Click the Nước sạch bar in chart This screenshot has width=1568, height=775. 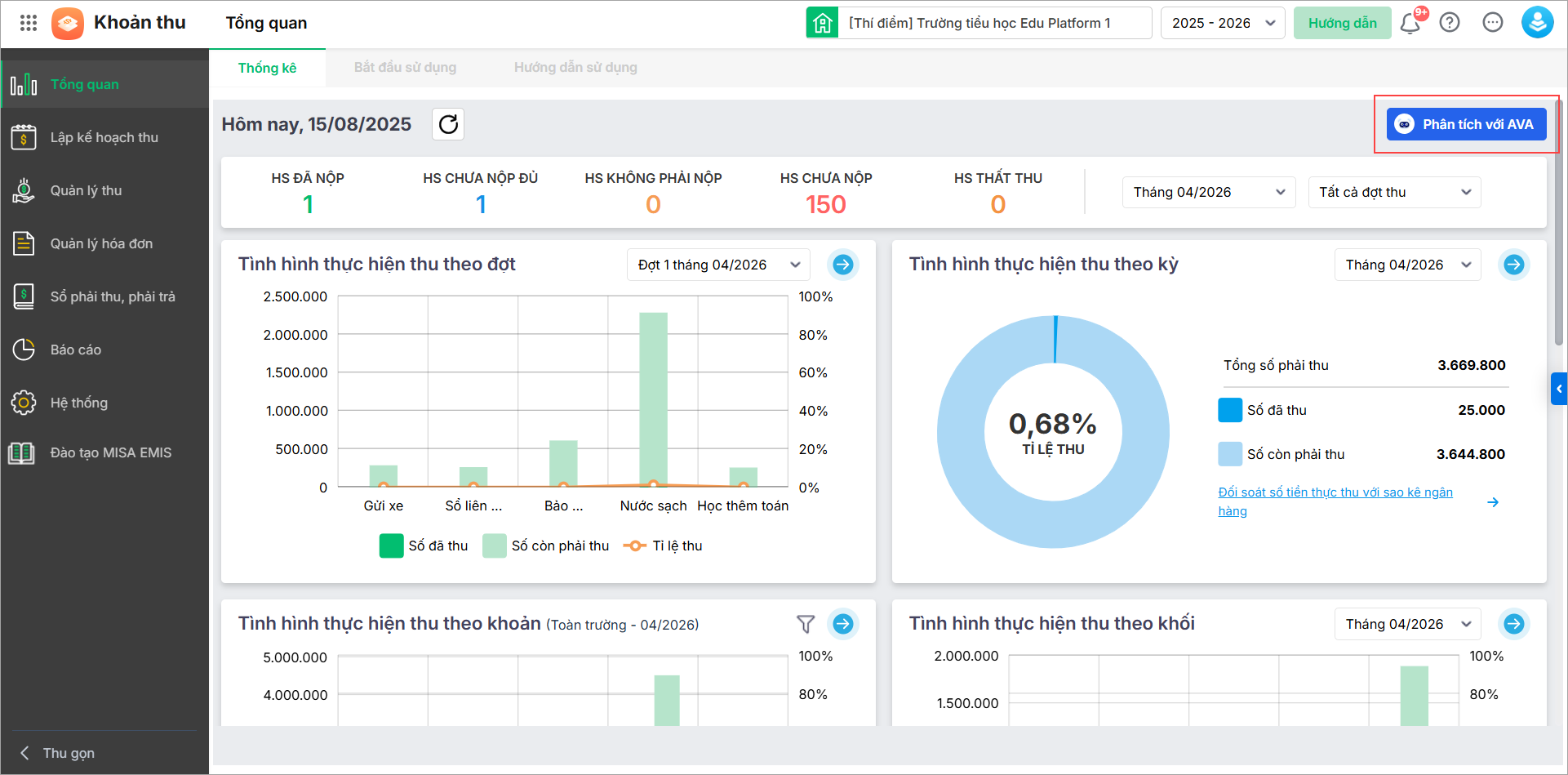[x=653, y=399]
